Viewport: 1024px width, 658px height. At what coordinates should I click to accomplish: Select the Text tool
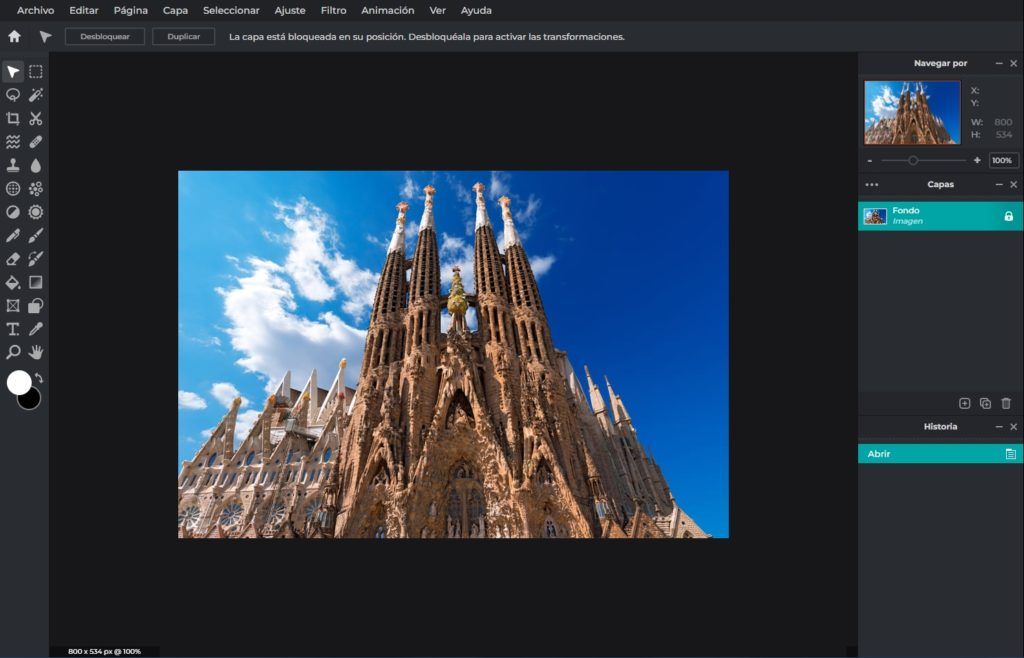(x=13, y=329)
